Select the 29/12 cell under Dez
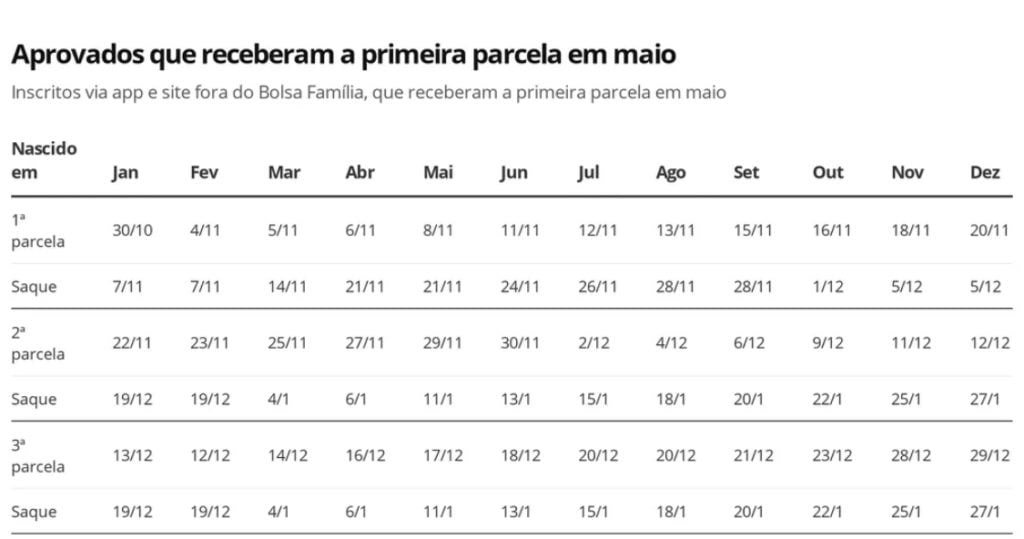The height and width of the screenshot is (539, 1024). click(x=990, y=456)
